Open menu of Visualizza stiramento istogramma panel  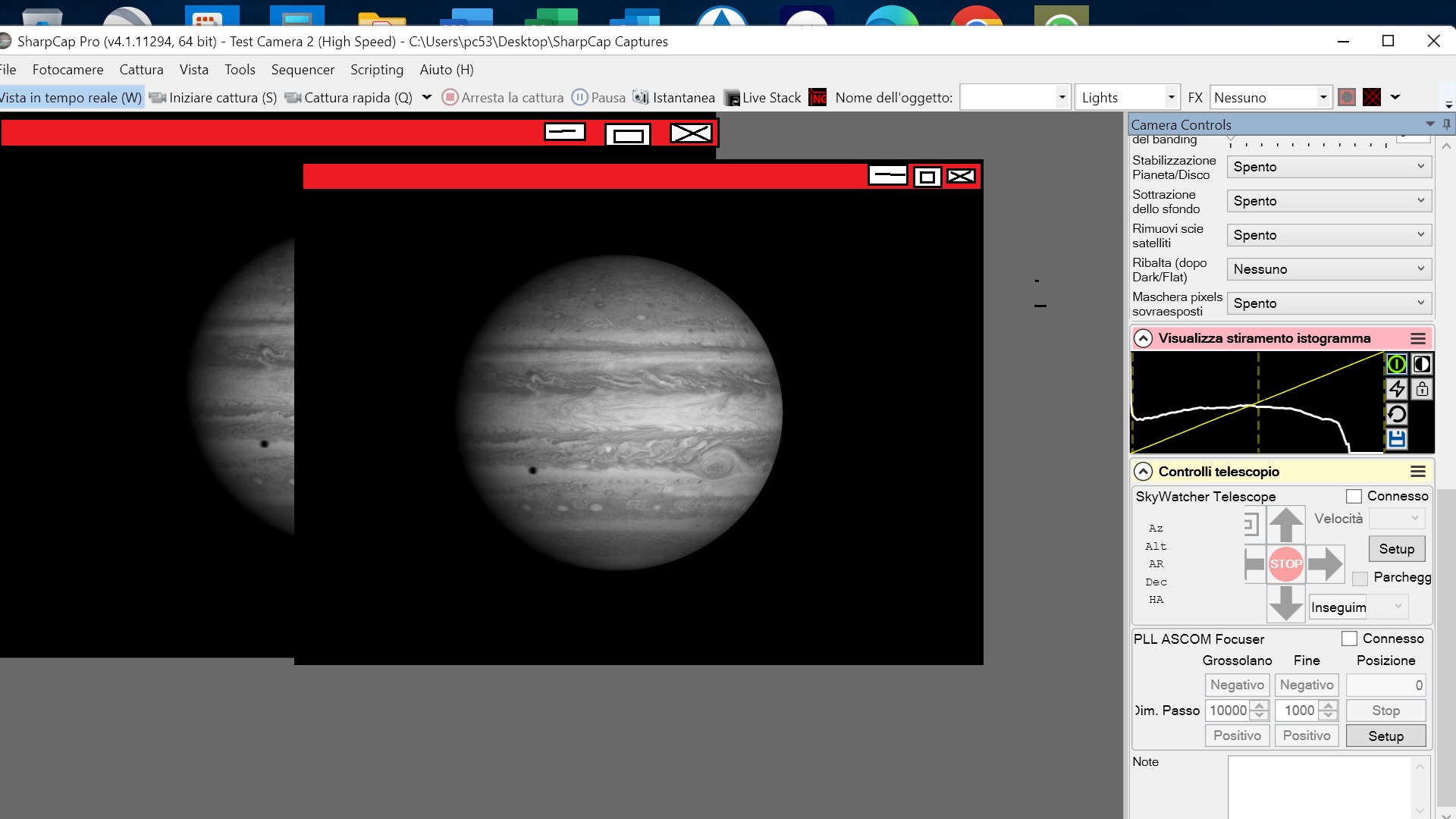pos(1417,338)
